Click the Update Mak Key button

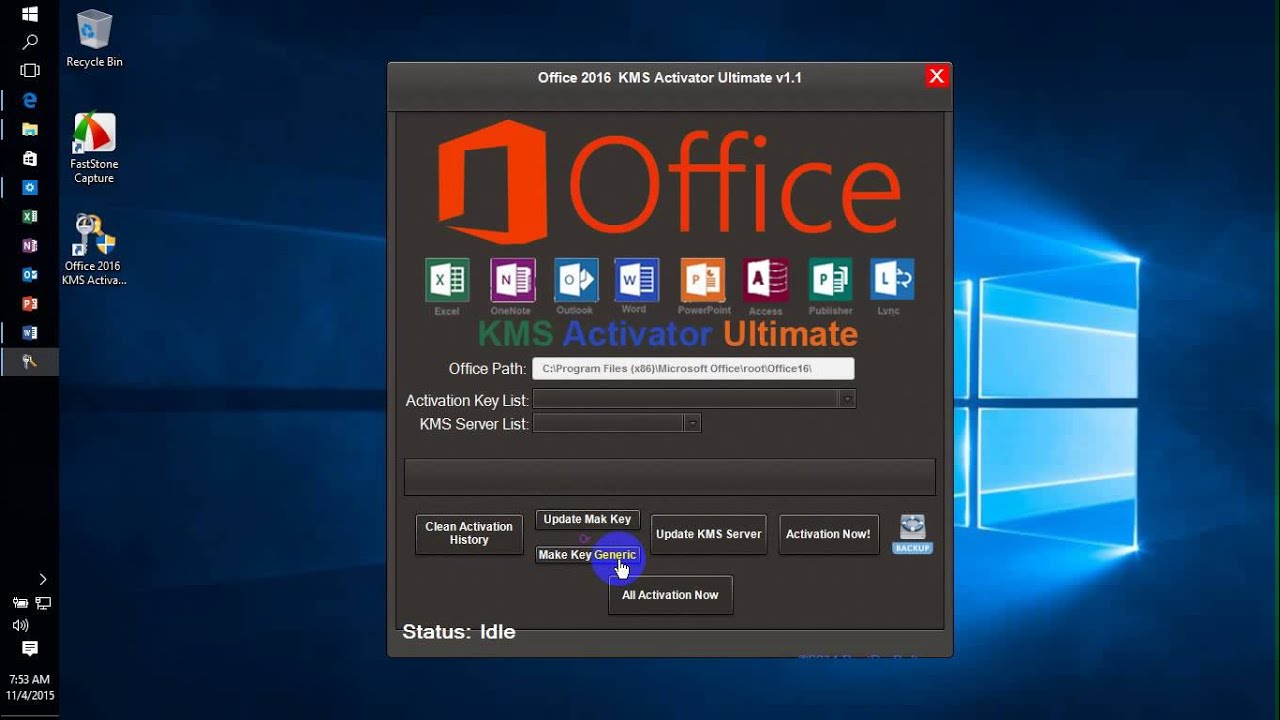point(587,520)
